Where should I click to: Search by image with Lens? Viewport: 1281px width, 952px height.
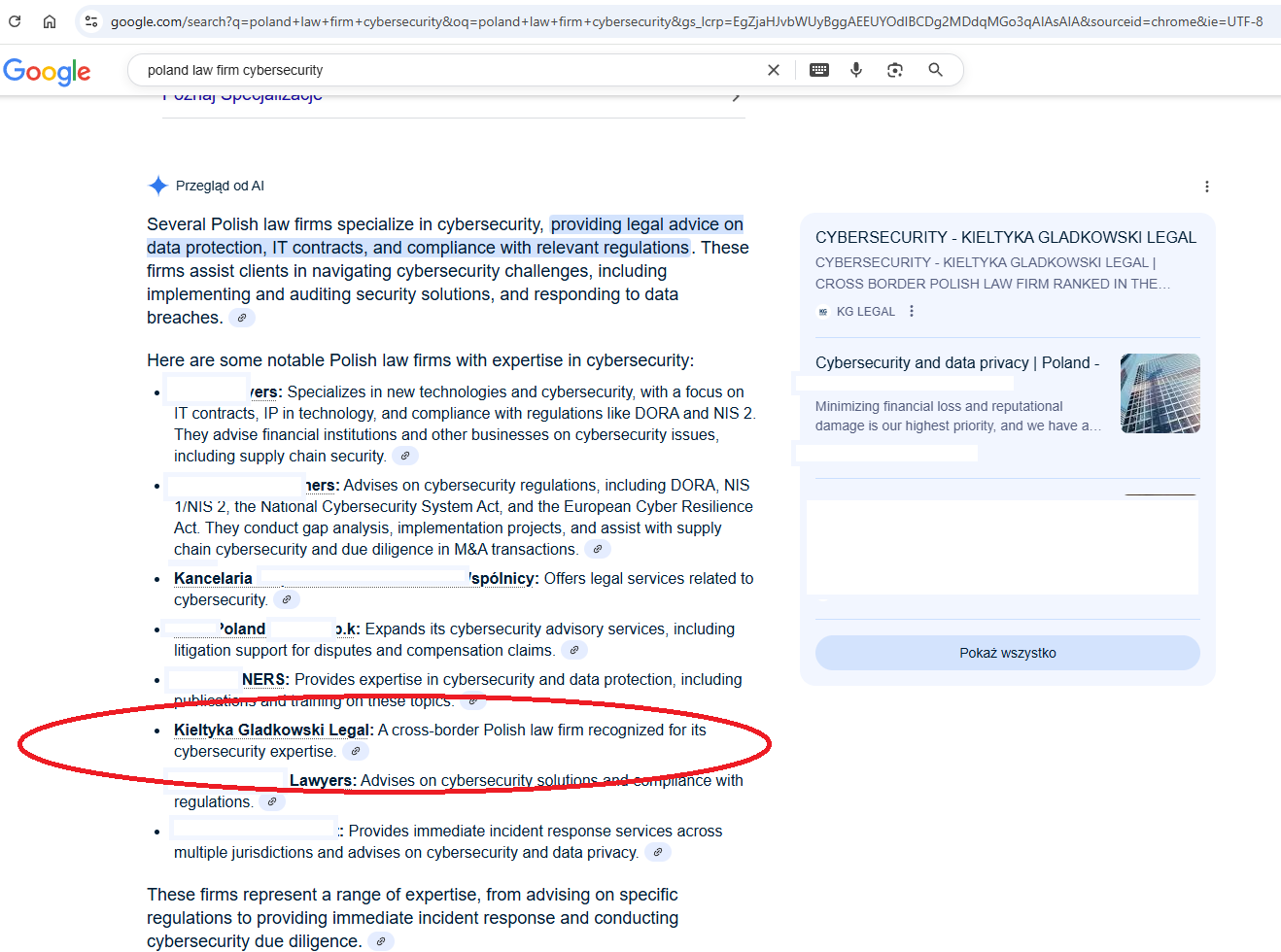tap(895, 70)
